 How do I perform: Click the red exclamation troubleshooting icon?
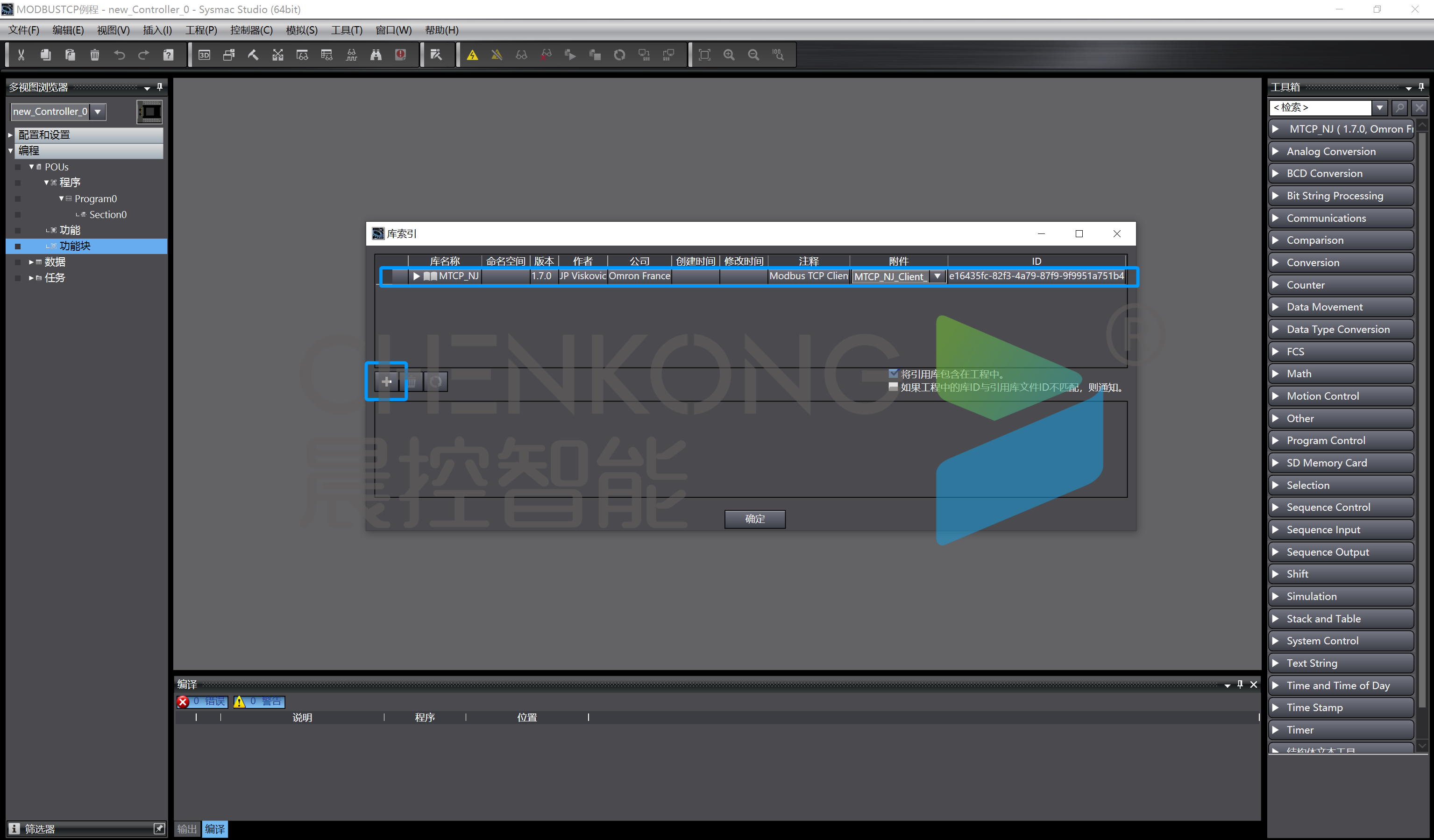[401, 55]
